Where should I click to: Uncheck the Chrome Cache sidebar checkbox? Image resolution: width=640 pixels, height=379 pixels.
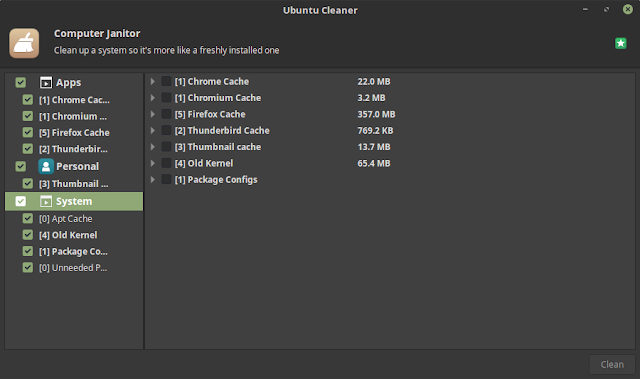(28, 100)
